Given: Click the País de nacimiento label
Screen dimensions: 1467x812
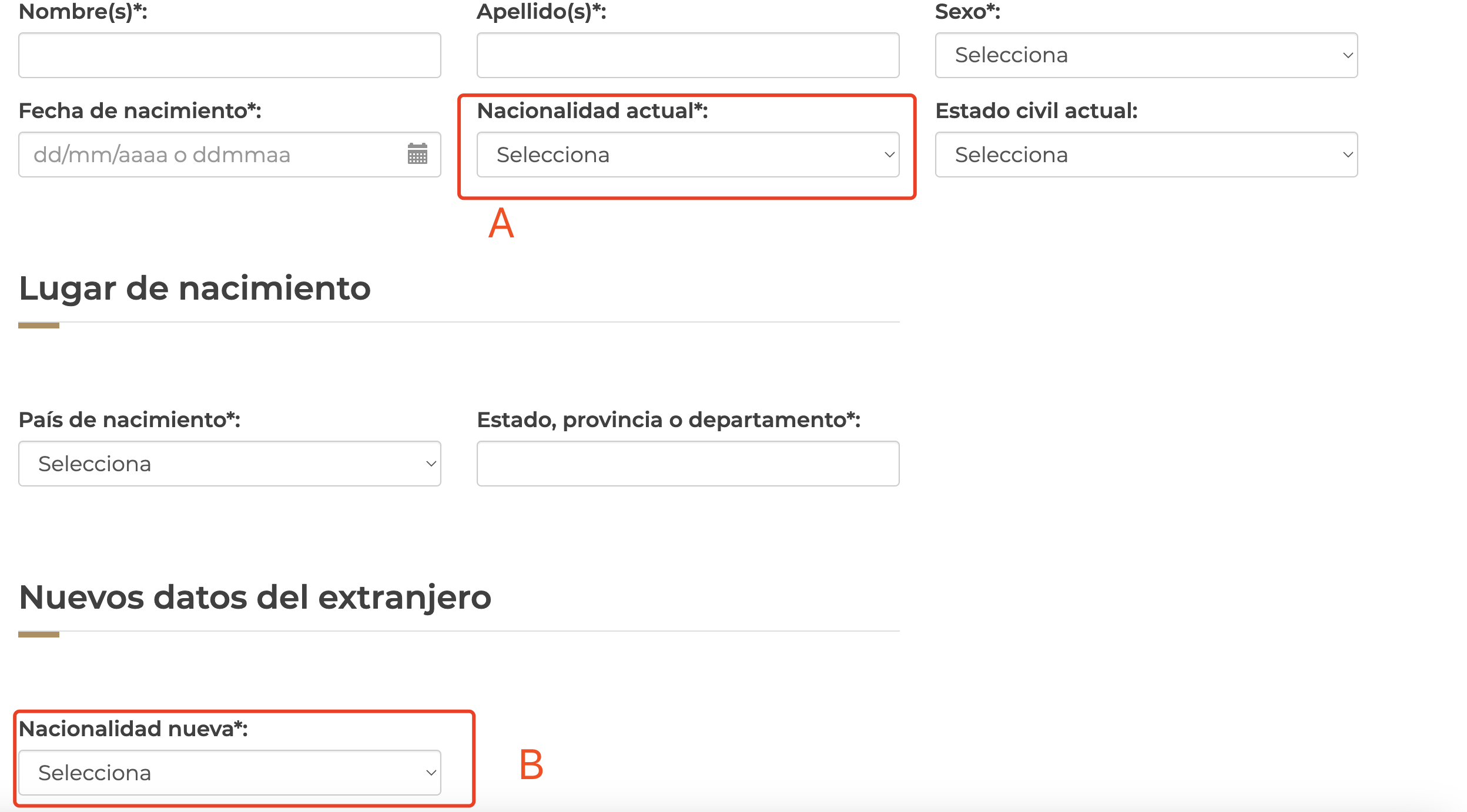Looking at the screenshot, I should click(129, 420).
